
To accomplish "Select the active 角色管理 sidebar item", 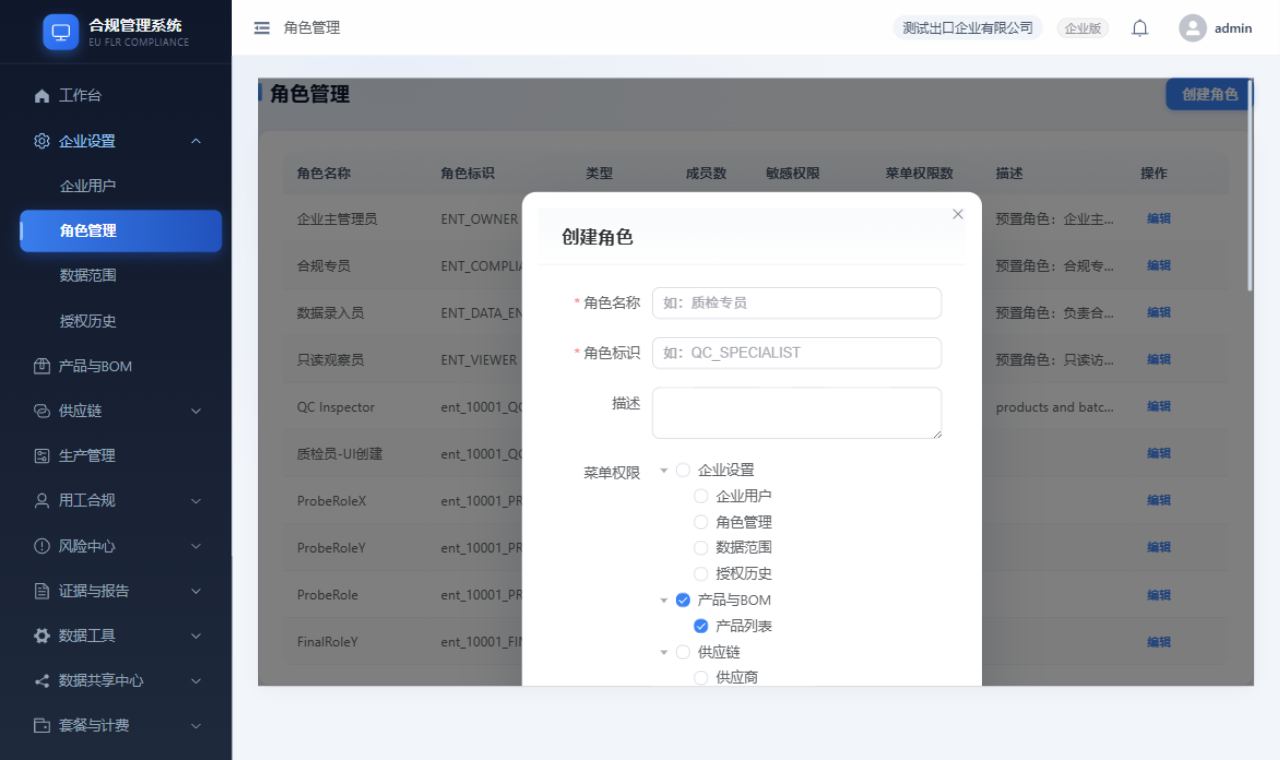I will 121,231.
